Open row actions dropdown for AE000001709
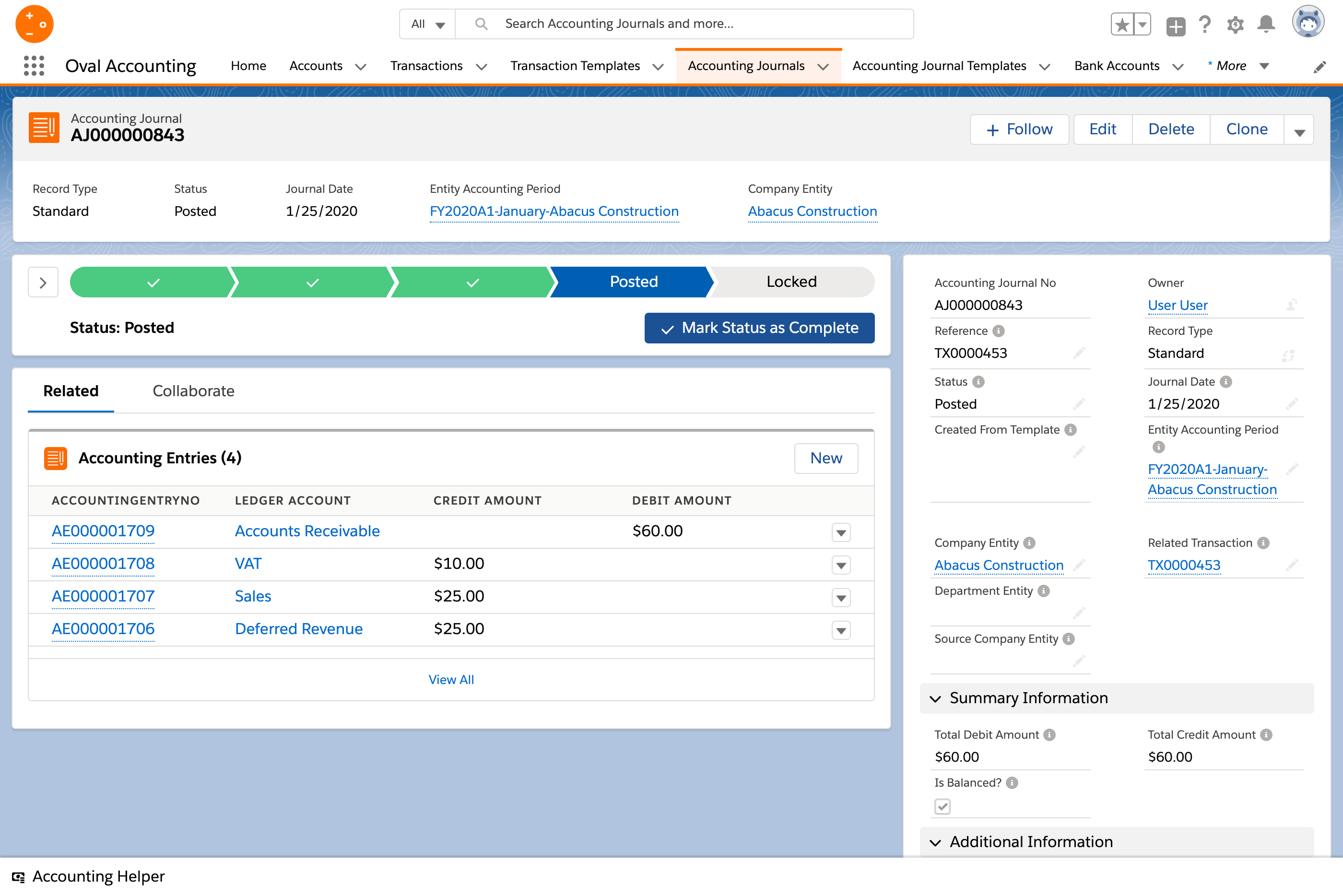Image resolution: width=1343 pixels, height=896 pixels. pos(841,532)
